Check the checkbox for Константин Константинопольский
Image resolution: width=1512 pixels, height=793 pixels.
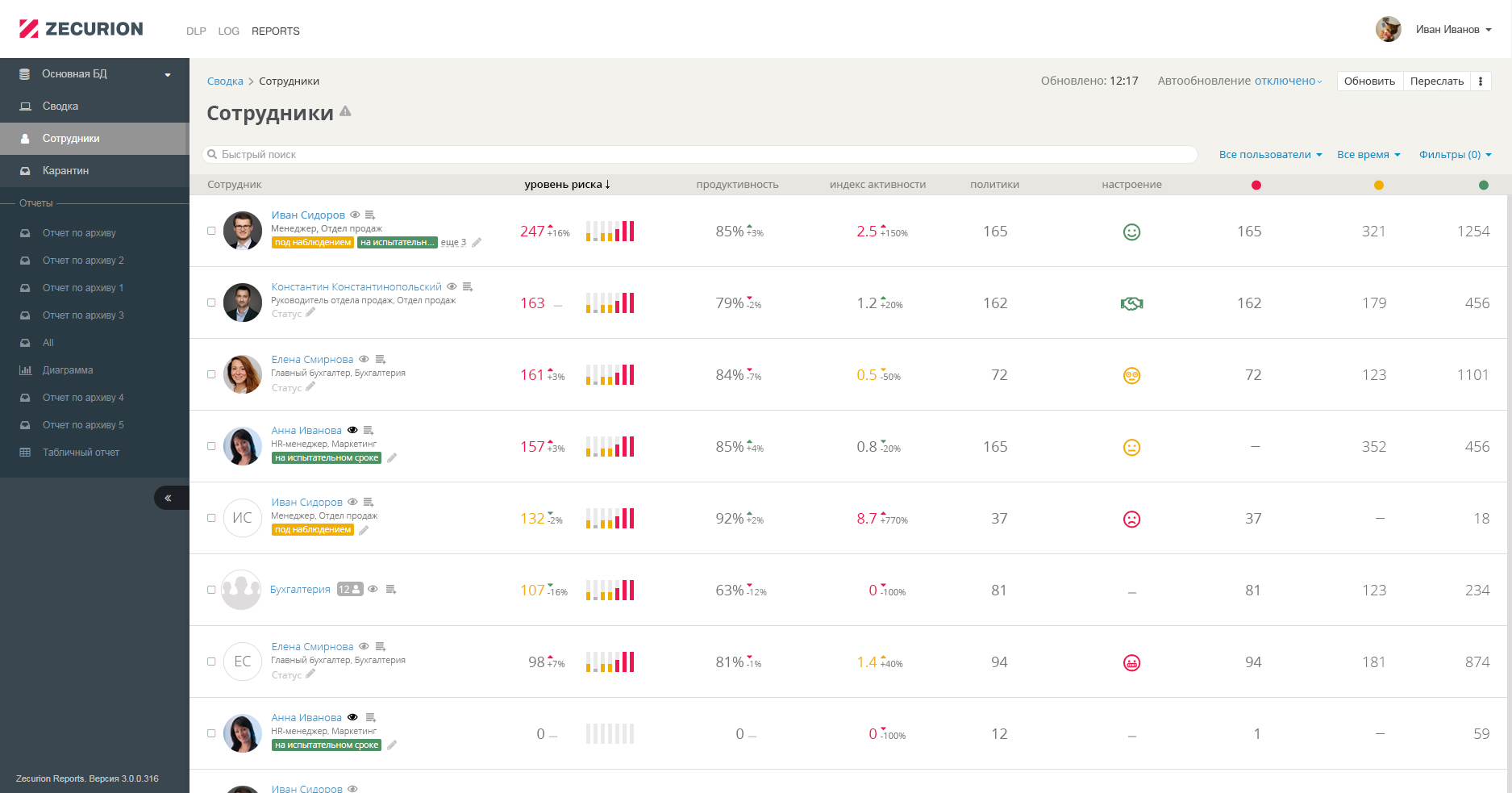(x=211, y=303)
